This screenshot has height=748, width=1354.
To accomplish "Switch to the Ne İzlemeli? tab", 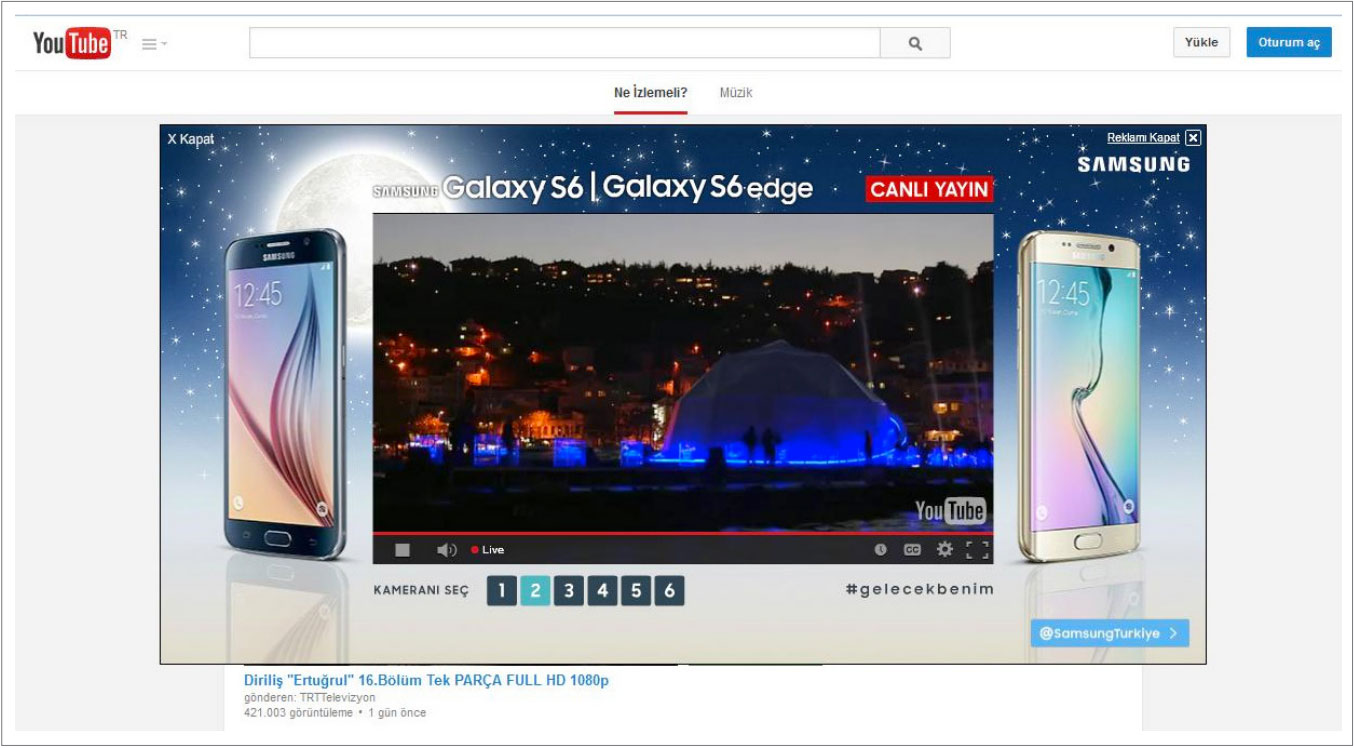I will coord(650,93).
